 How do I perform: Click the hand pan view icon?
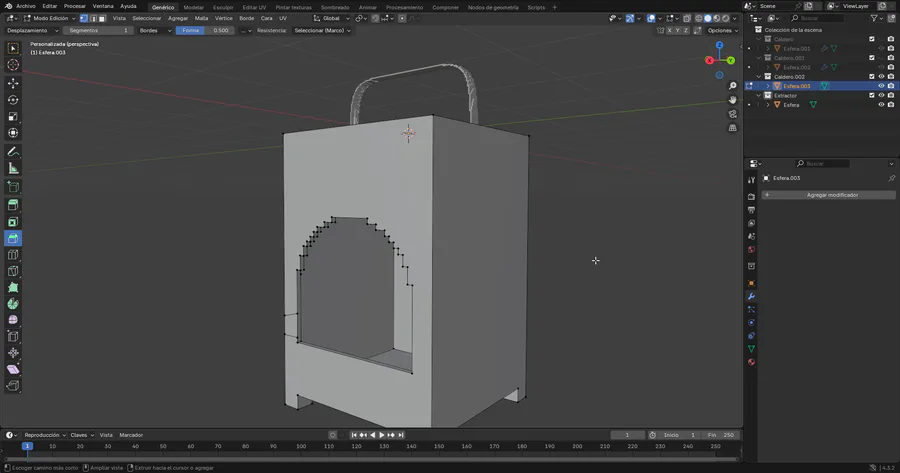733,100
